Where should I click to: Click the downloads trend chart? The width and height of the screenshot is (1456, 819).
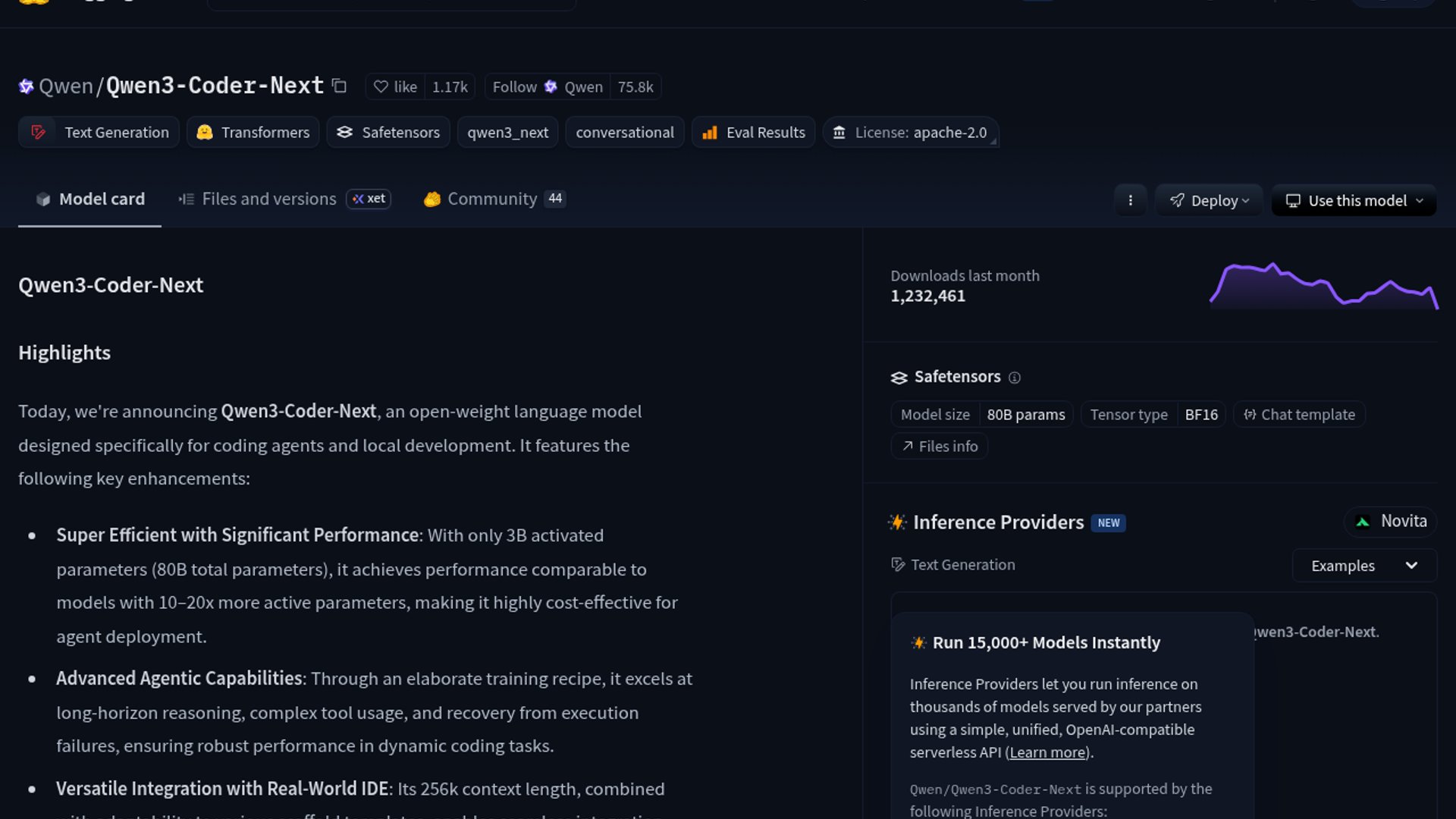[x=1323, y=287]
